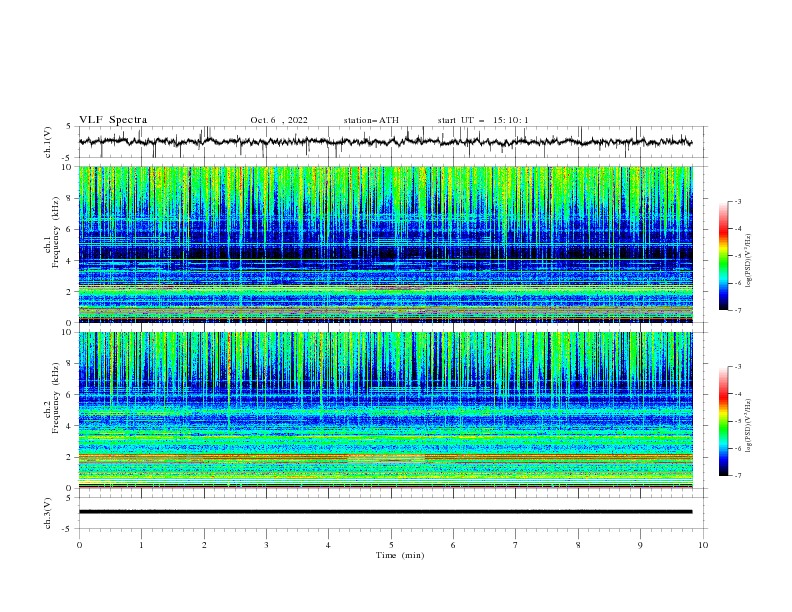
Task: Click the '-7' tick on ch.2 colorbar
Action: coord(738,475)
